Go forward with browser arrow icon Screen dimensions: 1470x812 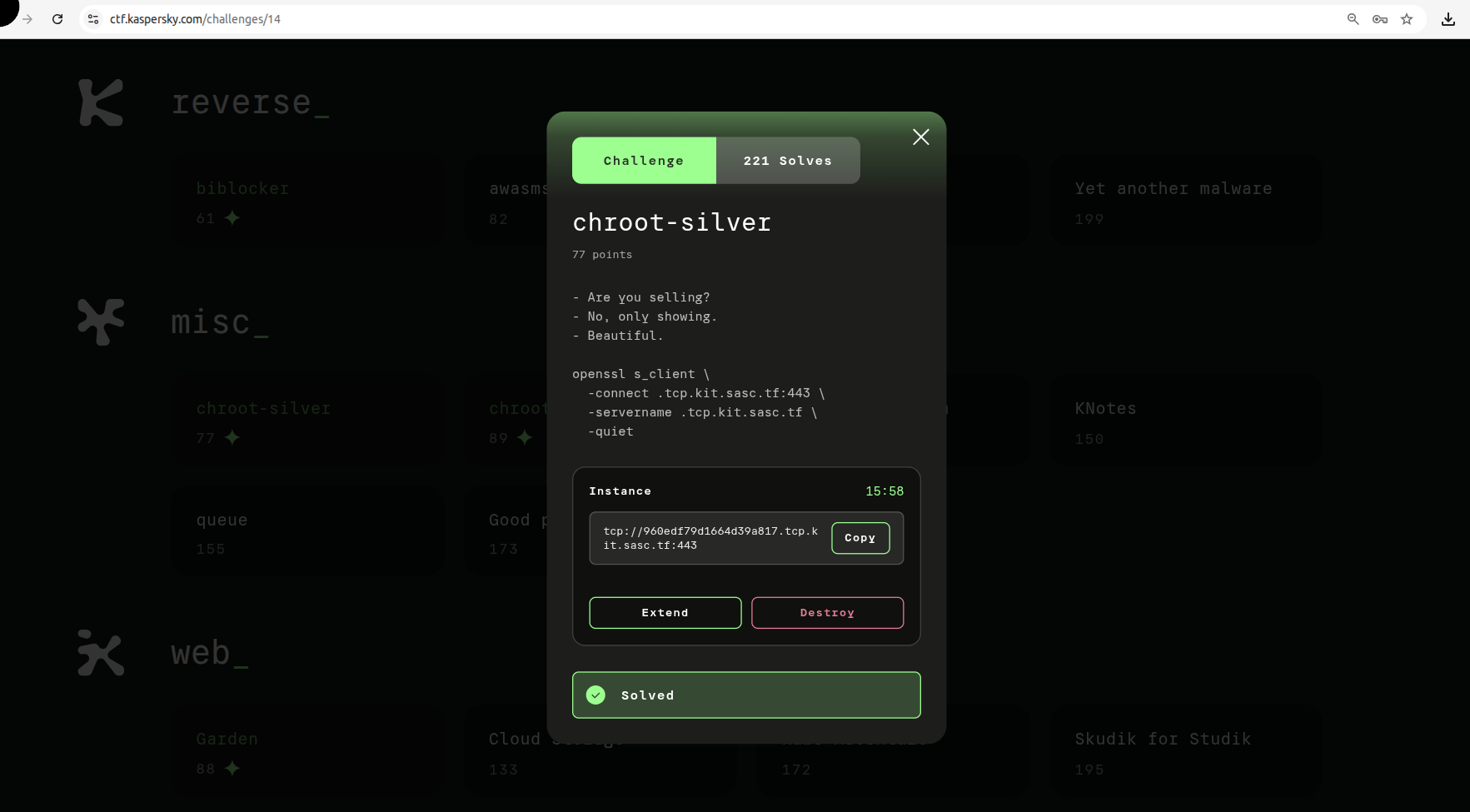(x=27, y=19)
